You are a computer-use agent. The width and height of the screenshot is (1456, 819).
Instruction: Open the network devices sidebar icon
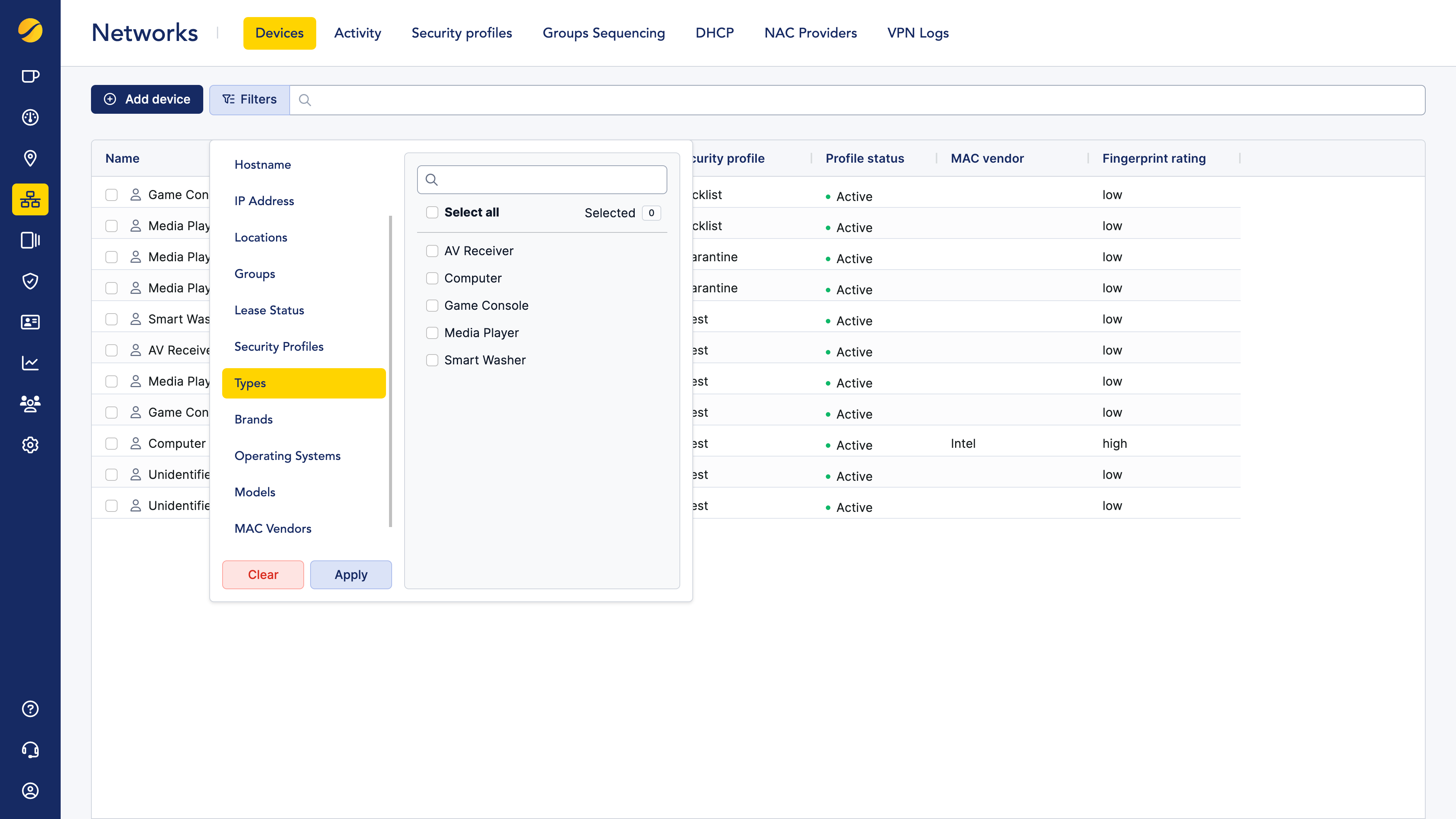[30, 199]
